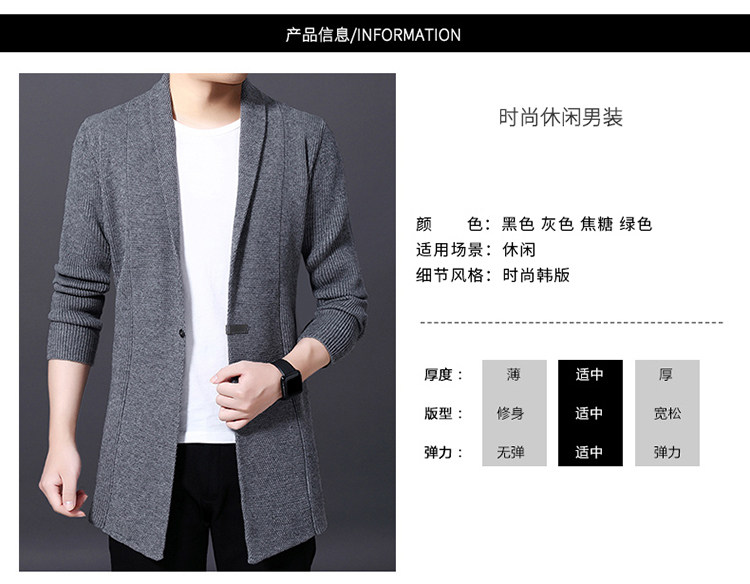Select the 焦糖 color text
Viewport: 750px width, 584px height.
pos(596,224)
